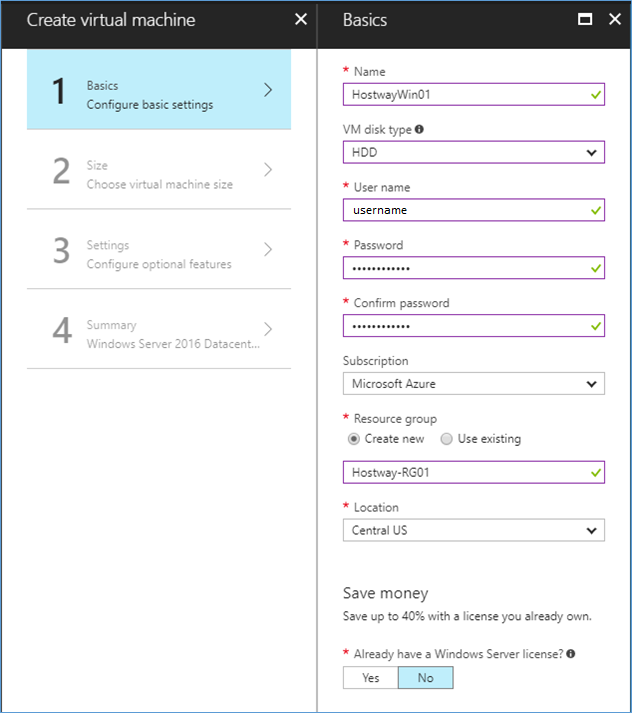The height and width of the screenshot is (713, 632).
Task: Show VM disk type info tooltip
Action: coord(419,129)
